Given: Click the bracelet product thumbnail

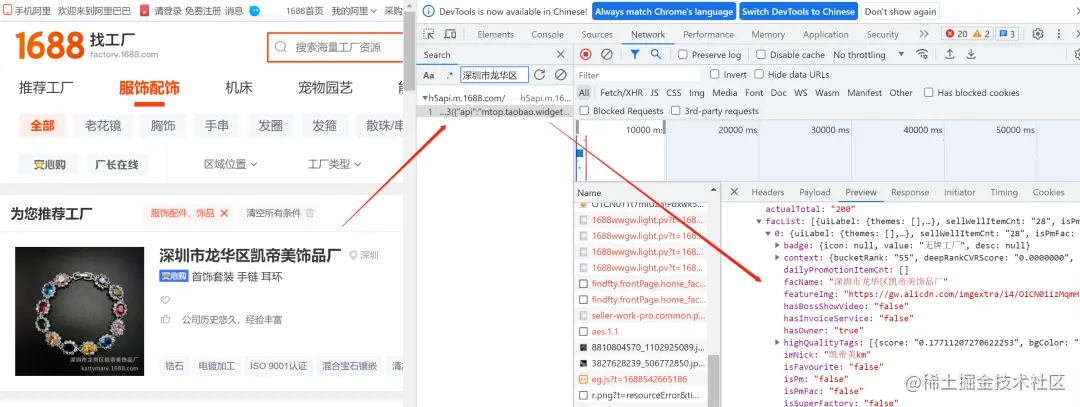Looking at the screenshot, I should pos(79,311).
